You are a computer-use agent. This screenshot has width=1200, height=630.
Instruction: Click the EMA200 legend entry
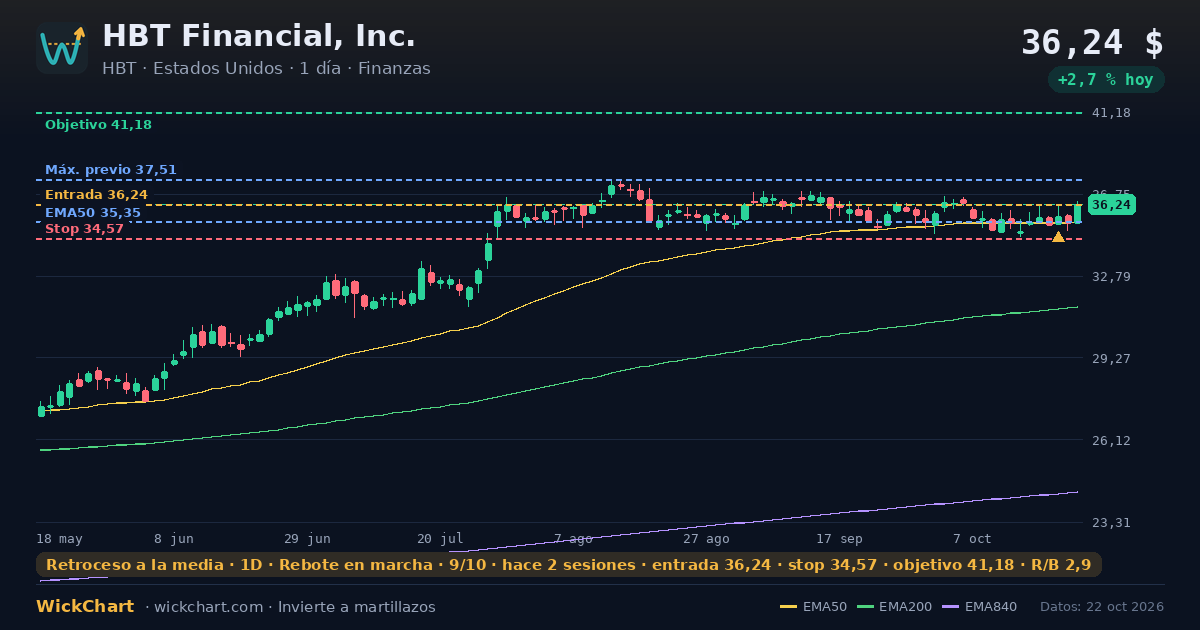click(895, 607)
